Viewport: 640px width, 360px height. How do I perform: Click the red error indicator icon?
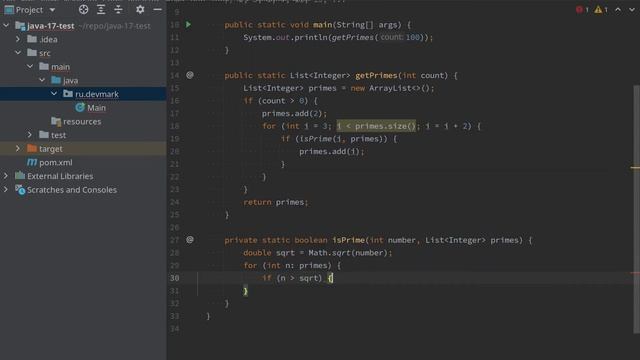pos(579,9)
